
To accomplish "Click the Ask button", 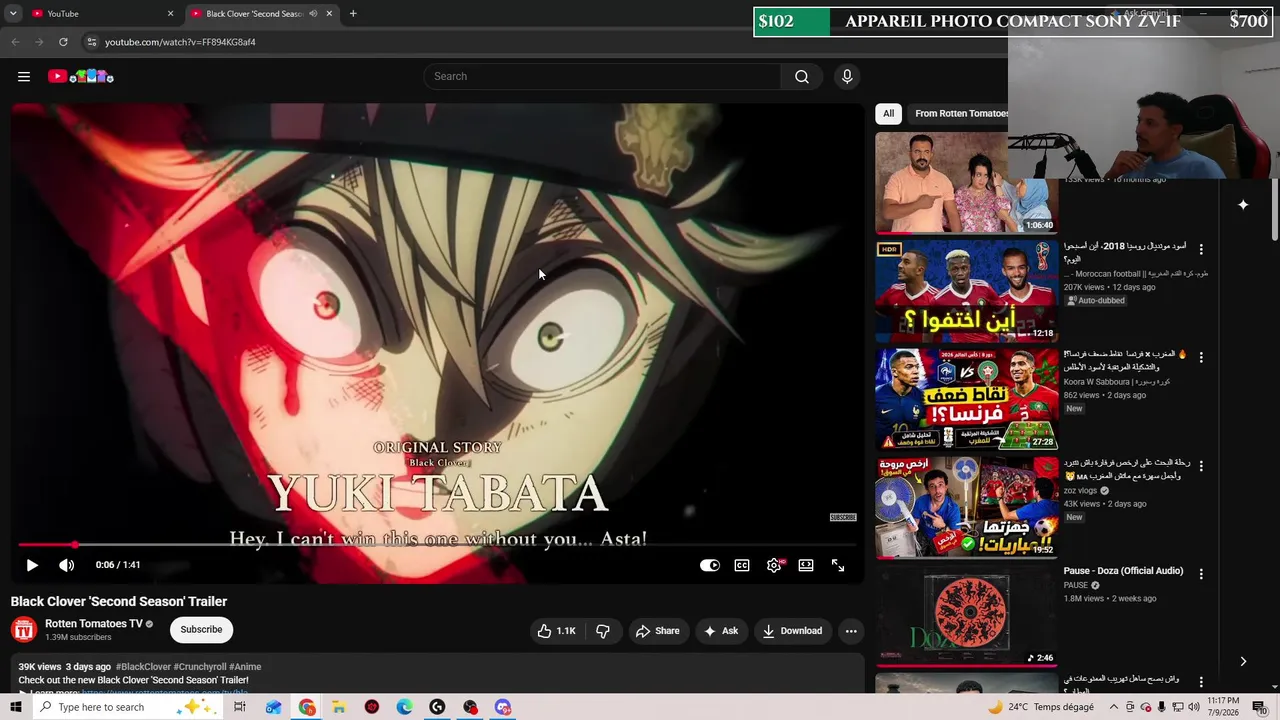I will 722,631.
